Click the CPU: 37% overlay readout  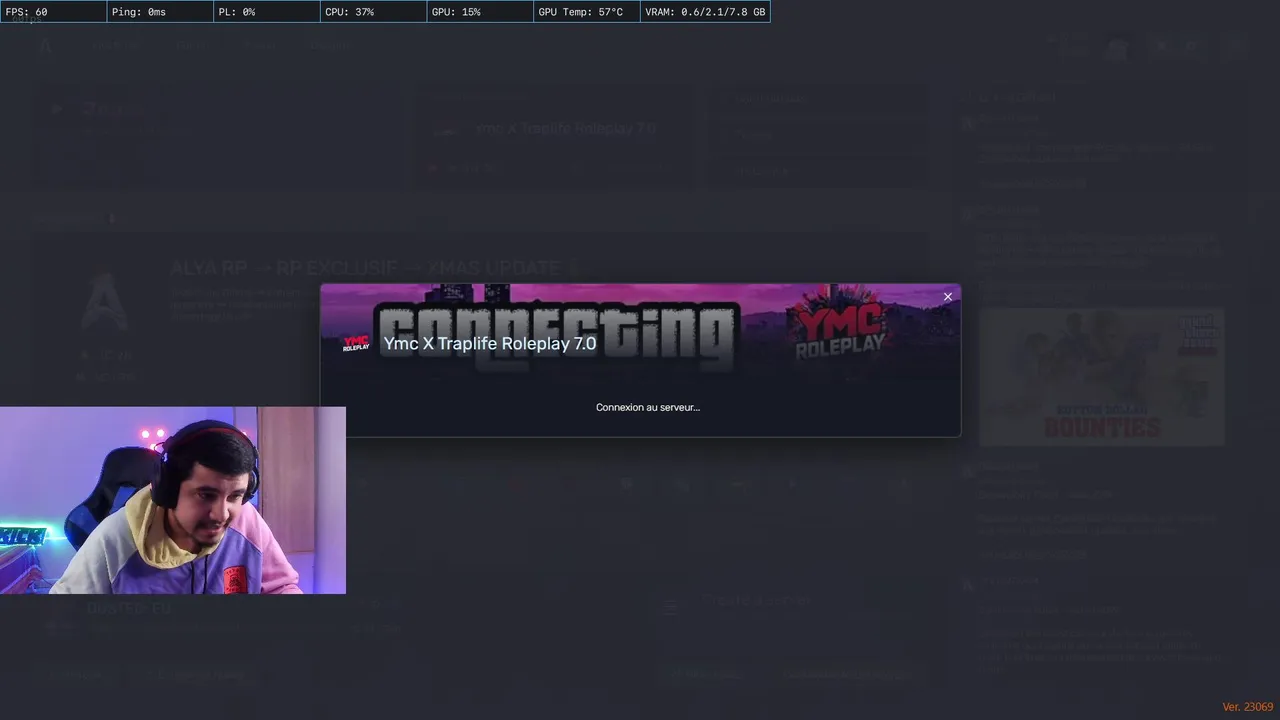tap(374, 12)
